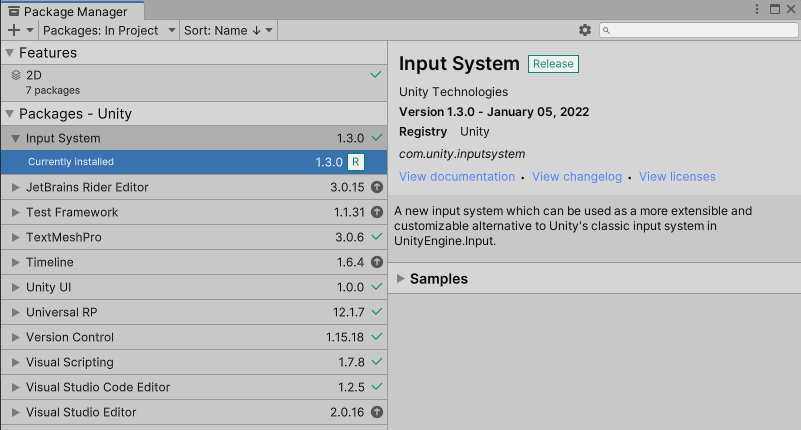Select Unity UI package name
The image size is (801, 430).
click(x=49, y=288)
